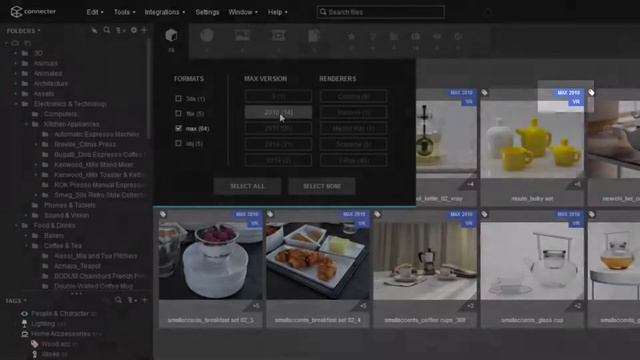Add new folder with plus icon
The height and width of the screenshot is (360, 640).
pos(144,30)
